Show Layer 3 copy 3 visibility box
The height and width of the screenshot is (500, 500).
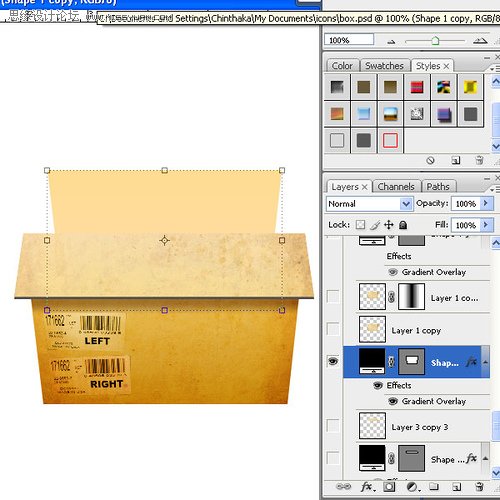[x=333, y=426]
